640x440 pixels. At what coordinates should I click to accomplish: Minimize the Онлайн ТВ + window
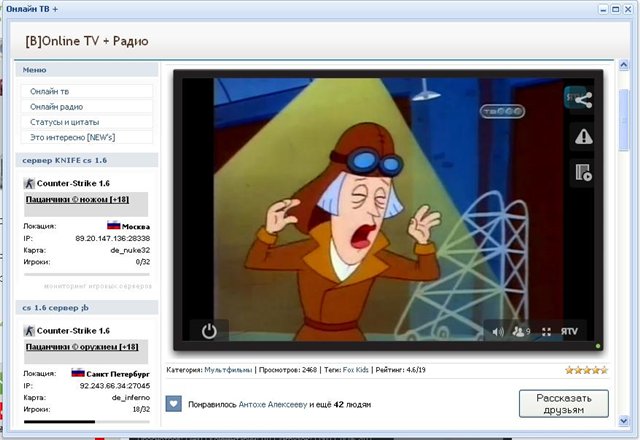pos(603,9)
